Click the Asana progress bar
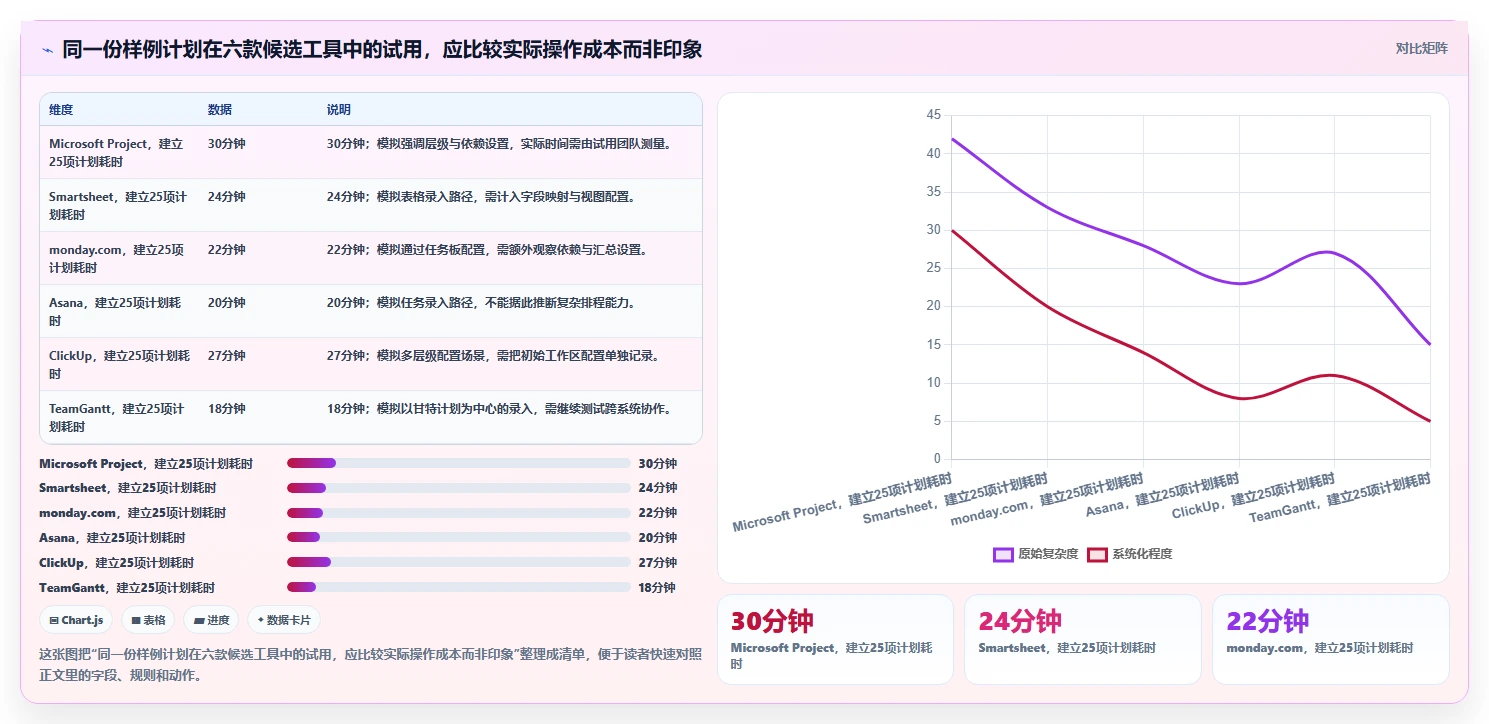The width and height of the screenshot is (1489, 724). point(458,538)
